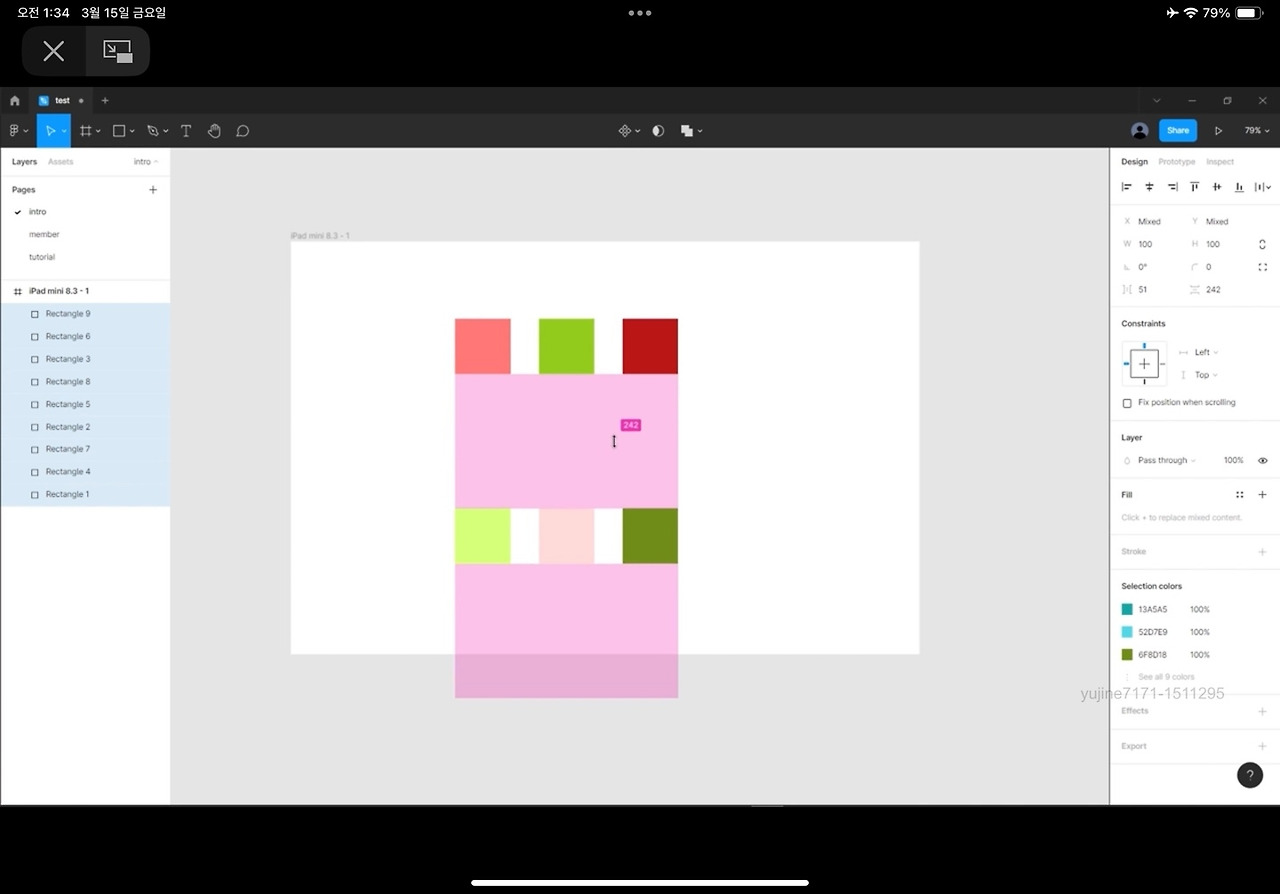The image size is (1280, 894).
Task: Toggle constrain proportions lock
Action: tap(1262, 244)
